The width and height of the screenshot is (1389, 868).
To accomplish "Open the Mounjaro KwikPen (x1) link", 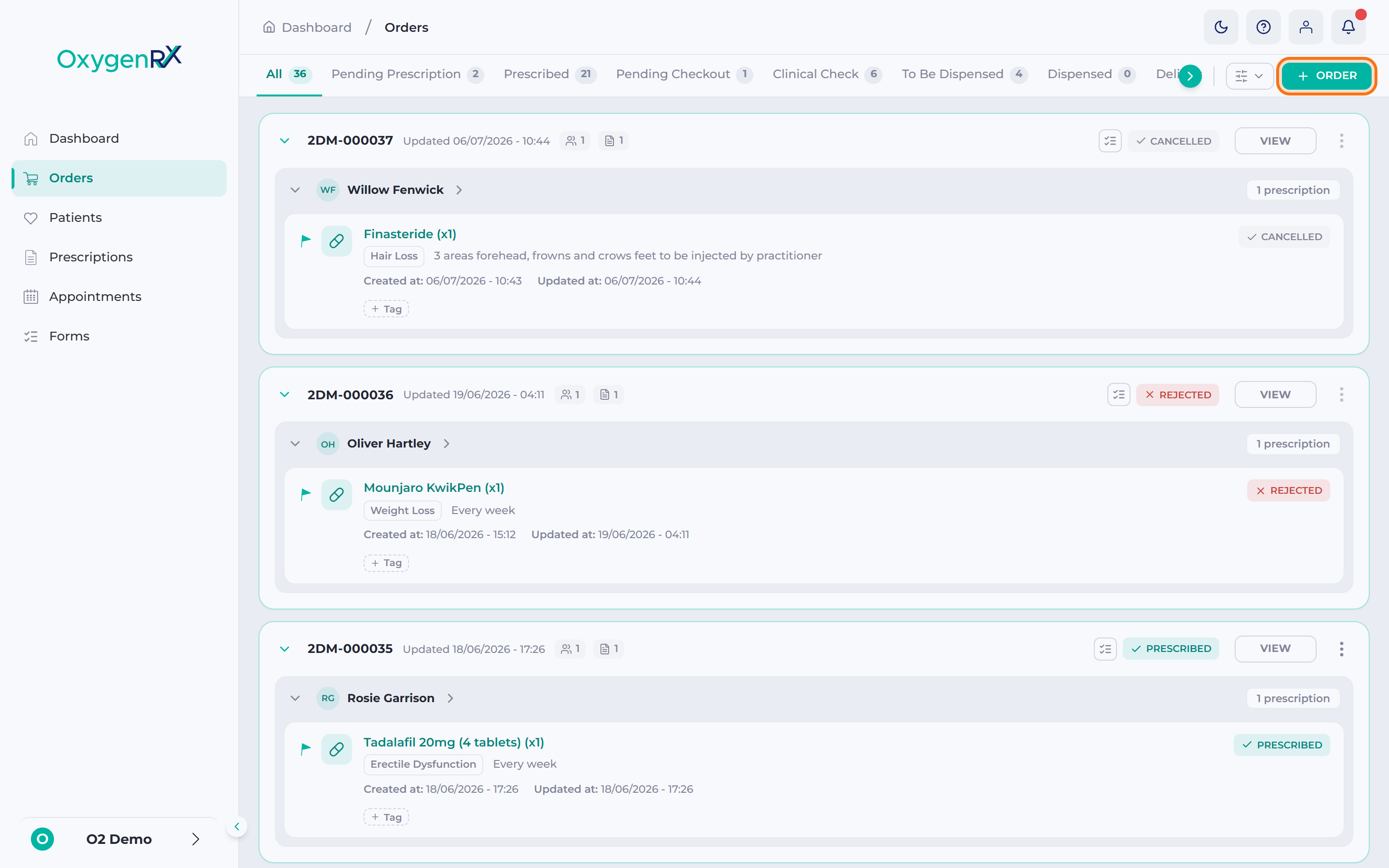I will (x=434, y=488).
